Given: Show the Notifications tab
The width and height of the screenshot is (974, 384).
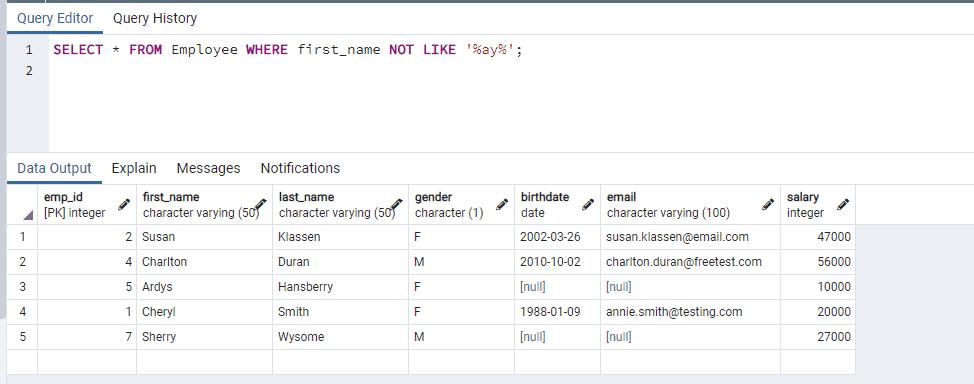Looking at the screenshot, I should 300,168.
